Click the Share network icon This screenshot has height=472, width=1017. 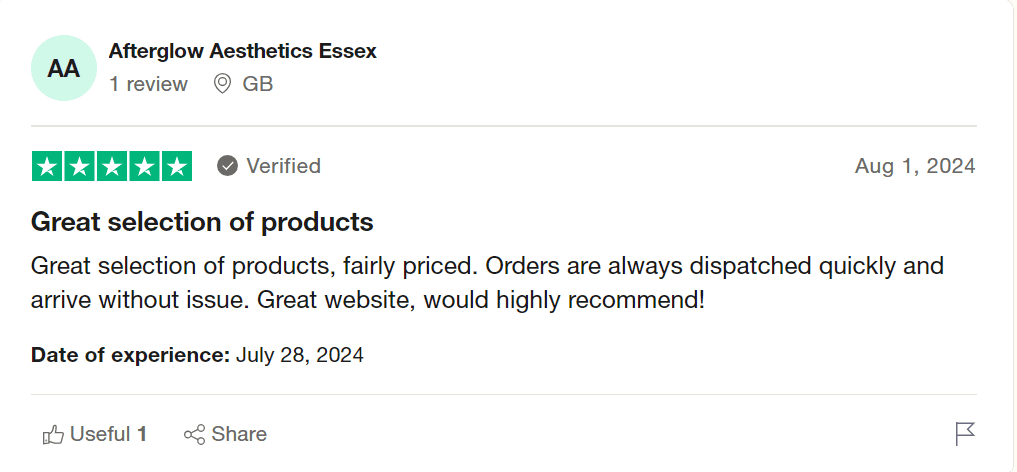(195, 434)
